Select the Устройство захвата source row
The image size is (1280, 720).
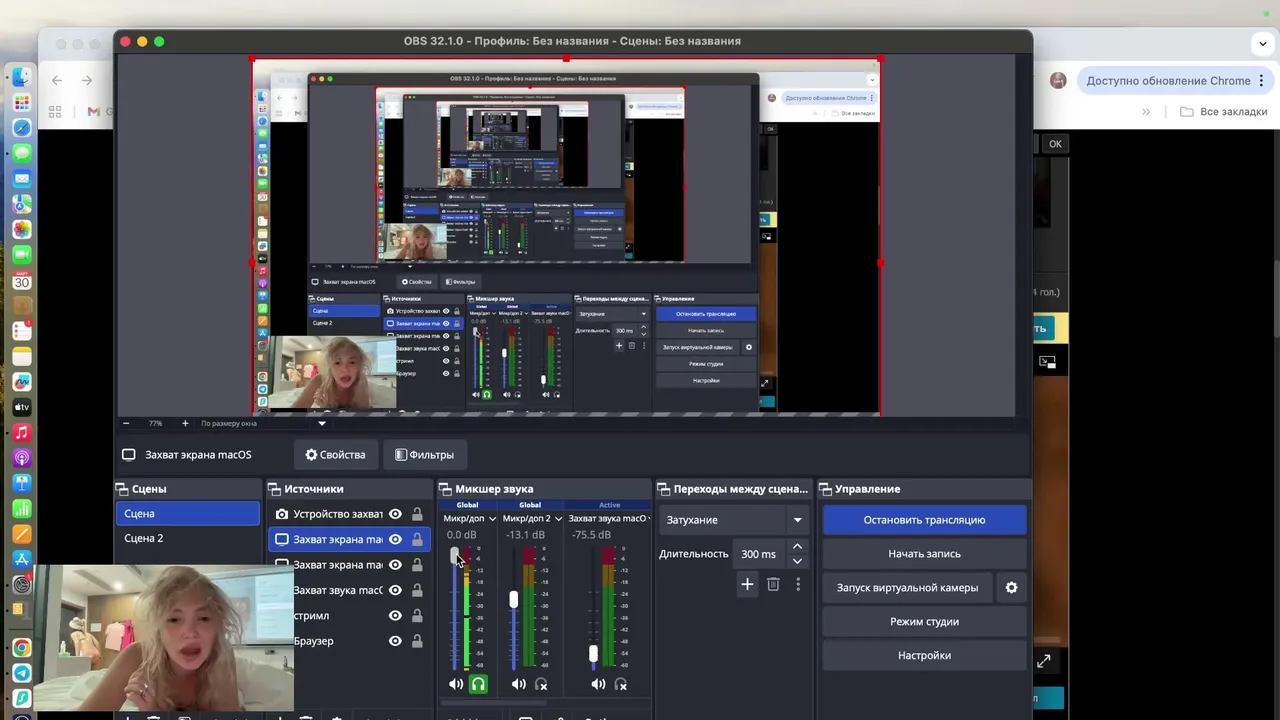pyautogui.click(x=350, y=514)
